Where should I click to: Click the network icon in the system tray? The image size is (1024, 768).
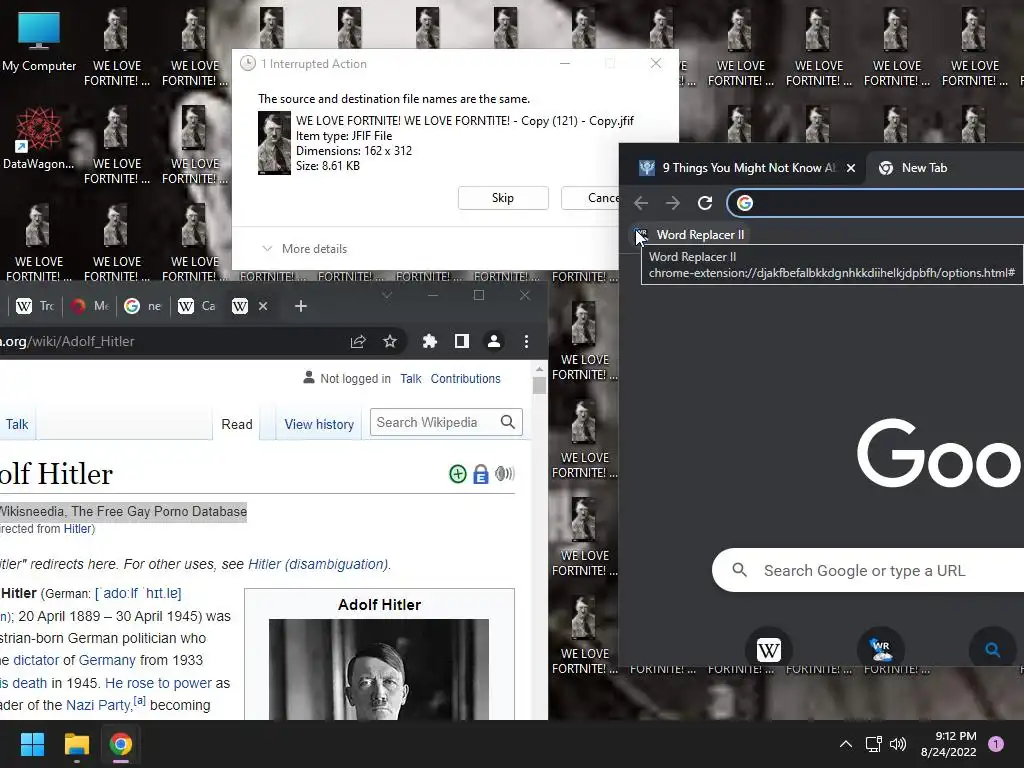873,744
